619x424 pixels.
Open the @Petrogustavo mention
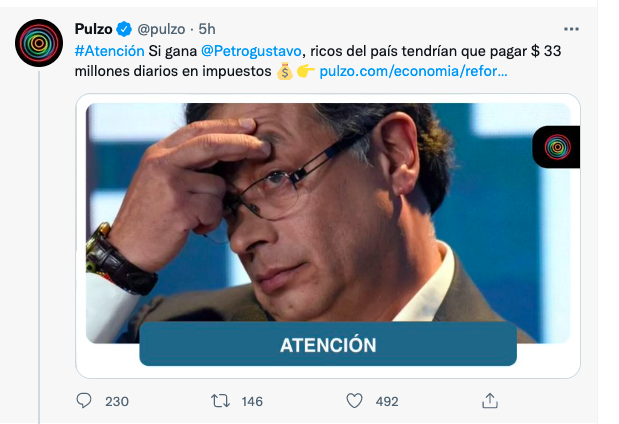point(251,51)
